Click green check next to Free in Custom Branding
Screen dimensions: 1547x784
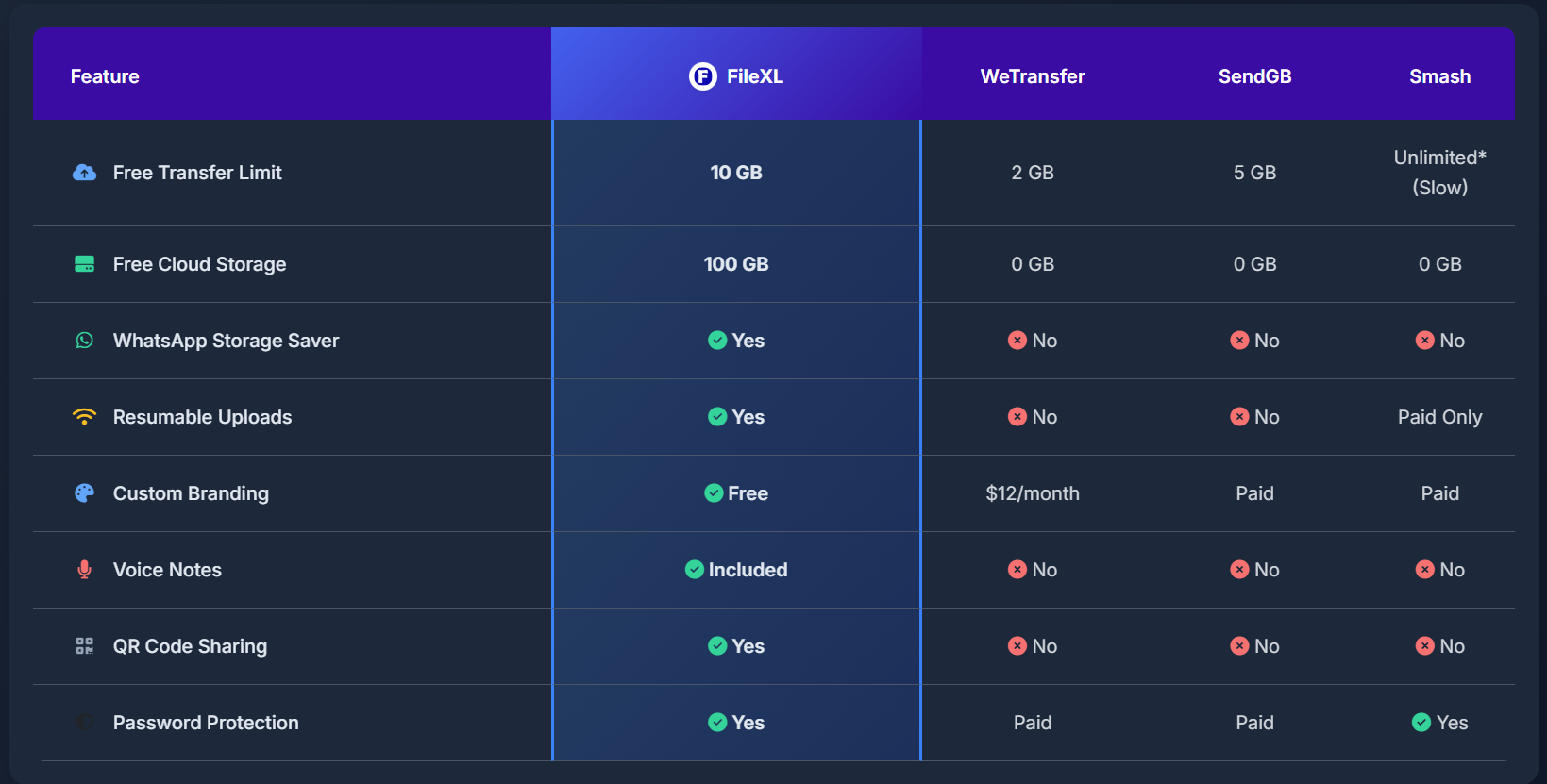tap(714, 493)
